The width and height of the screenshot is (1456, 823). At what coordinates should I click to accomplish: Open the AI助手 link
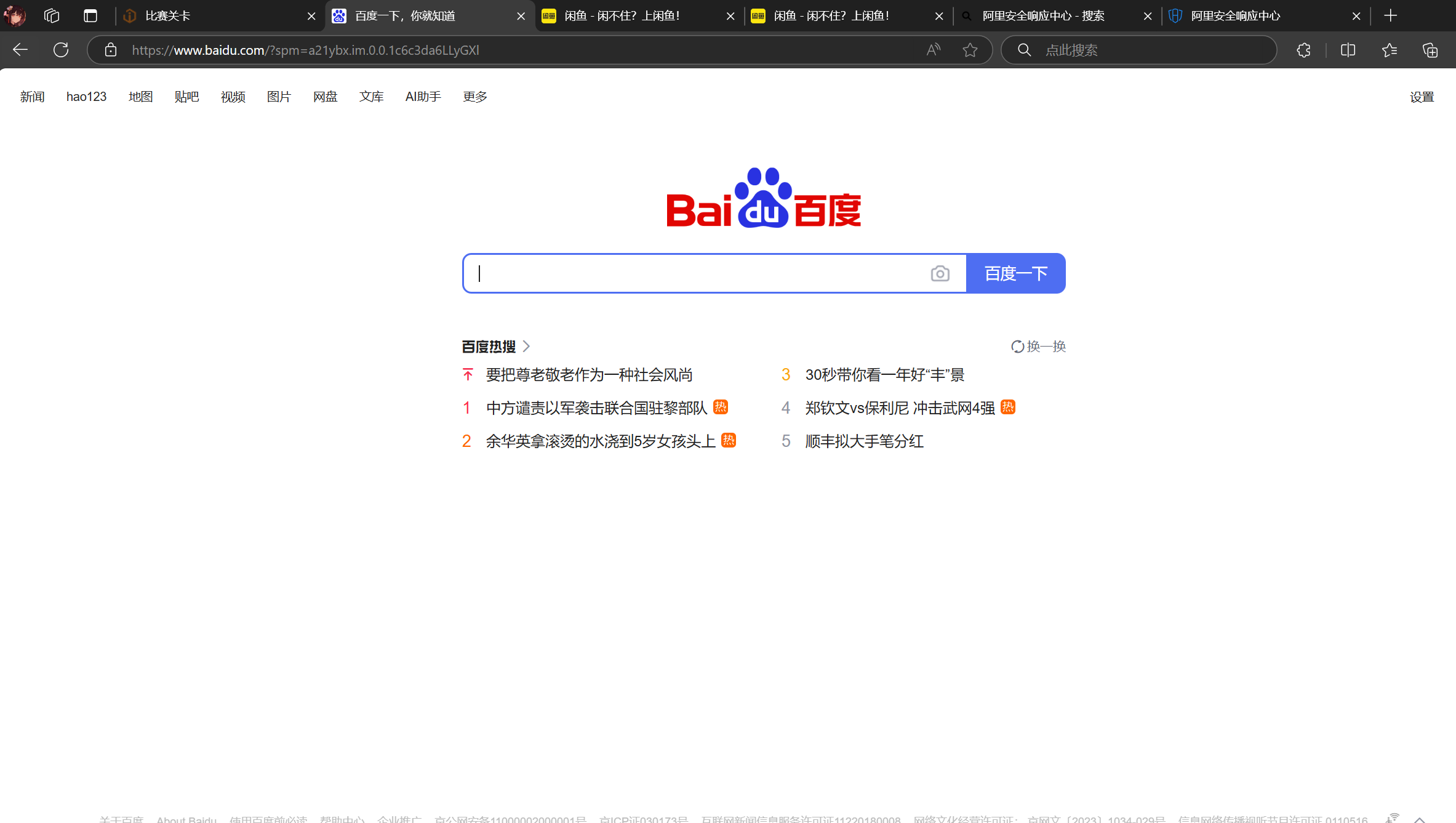point(423,97)
